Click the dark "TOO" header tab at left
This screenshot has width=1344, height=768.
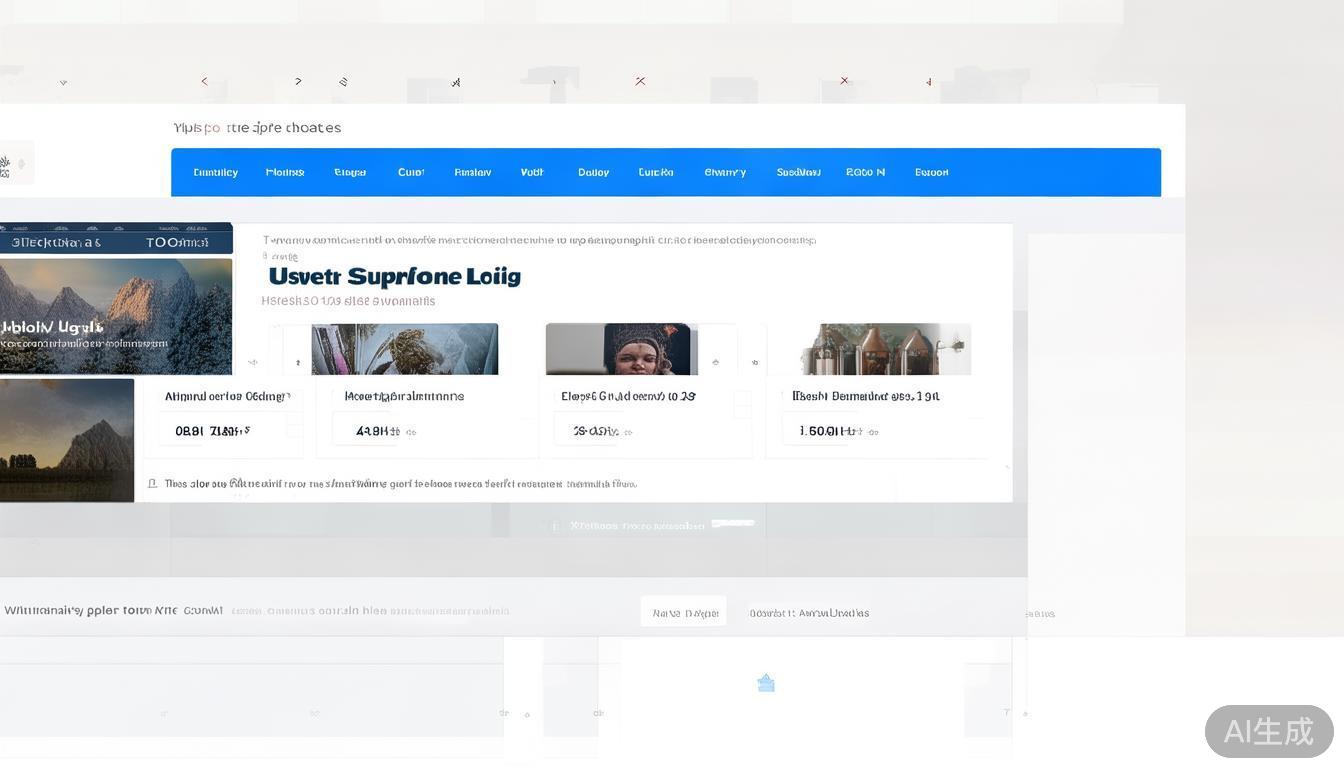(x=177, y=242)
